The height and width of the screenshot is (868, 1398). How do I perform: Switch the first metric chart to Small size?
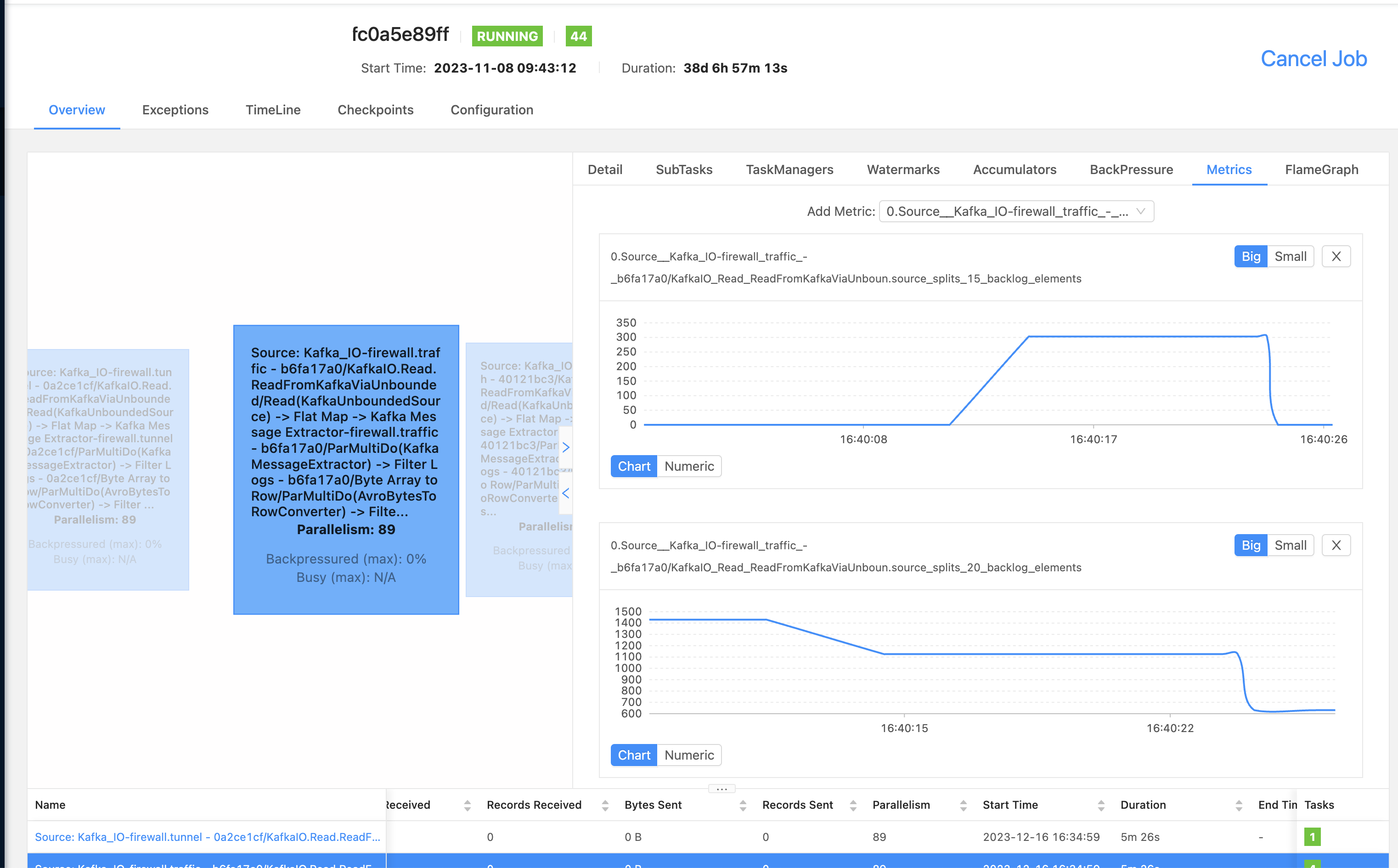[x=1290, y=256]
